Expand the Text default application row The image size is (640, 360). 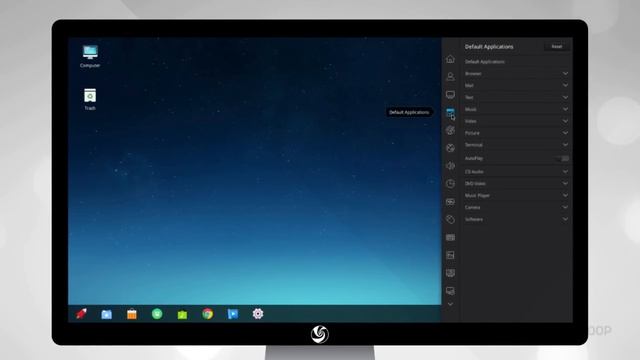click(516, 97)
